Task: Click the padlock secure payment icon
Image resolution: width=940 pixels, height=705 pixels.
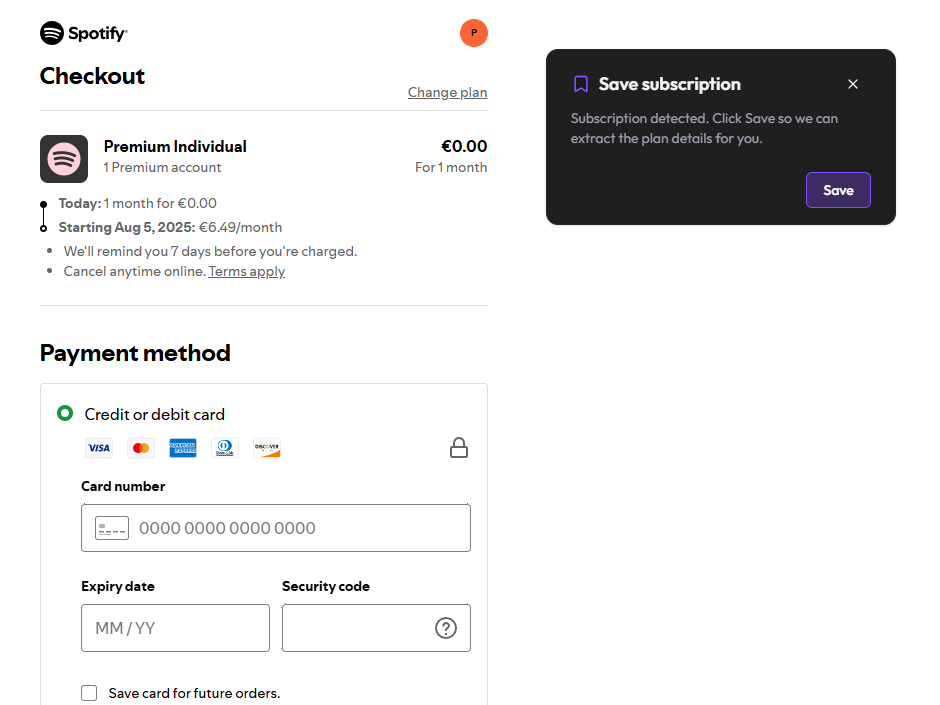Action: [459, 448]
